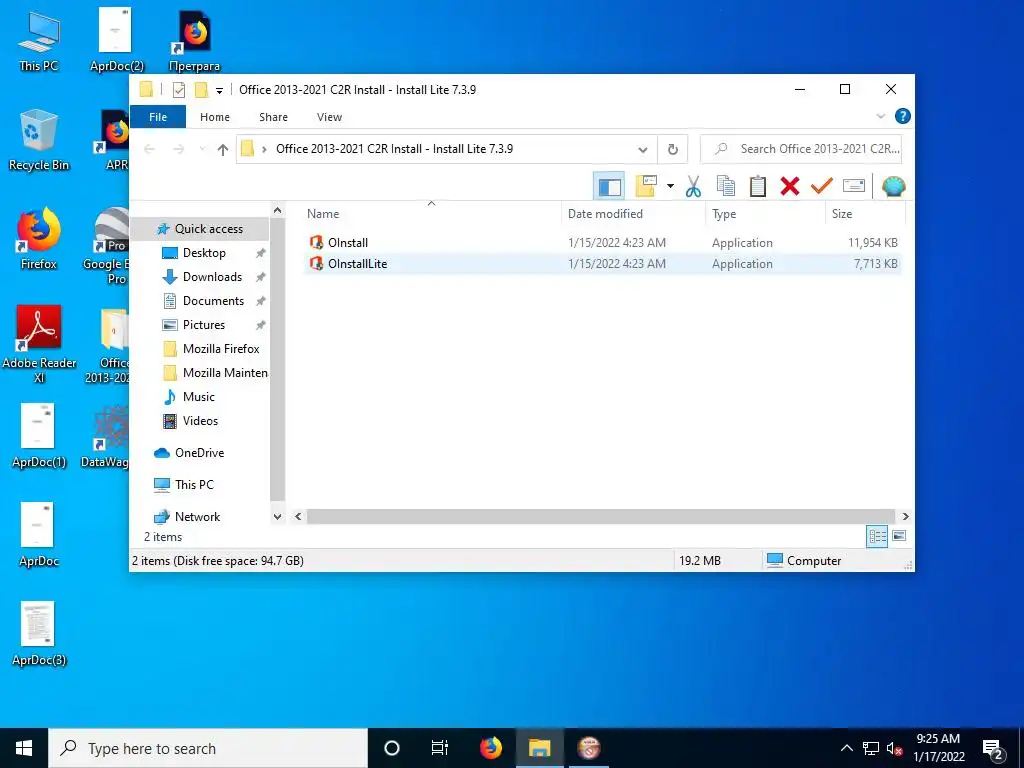Open the View ribbon tab
The image size is (1024, 768).
click(329, 117)
